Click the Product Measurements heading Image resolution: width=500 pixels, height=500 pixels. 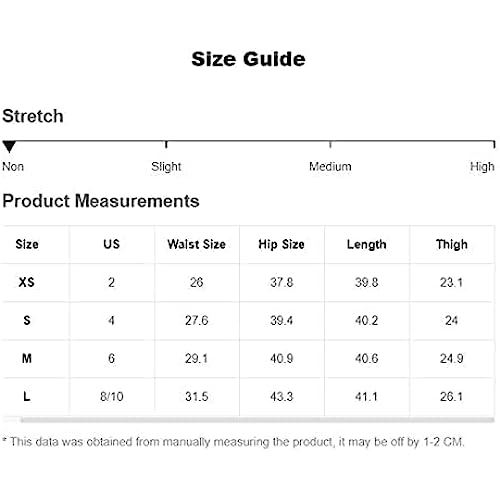(x=101, y=201)
